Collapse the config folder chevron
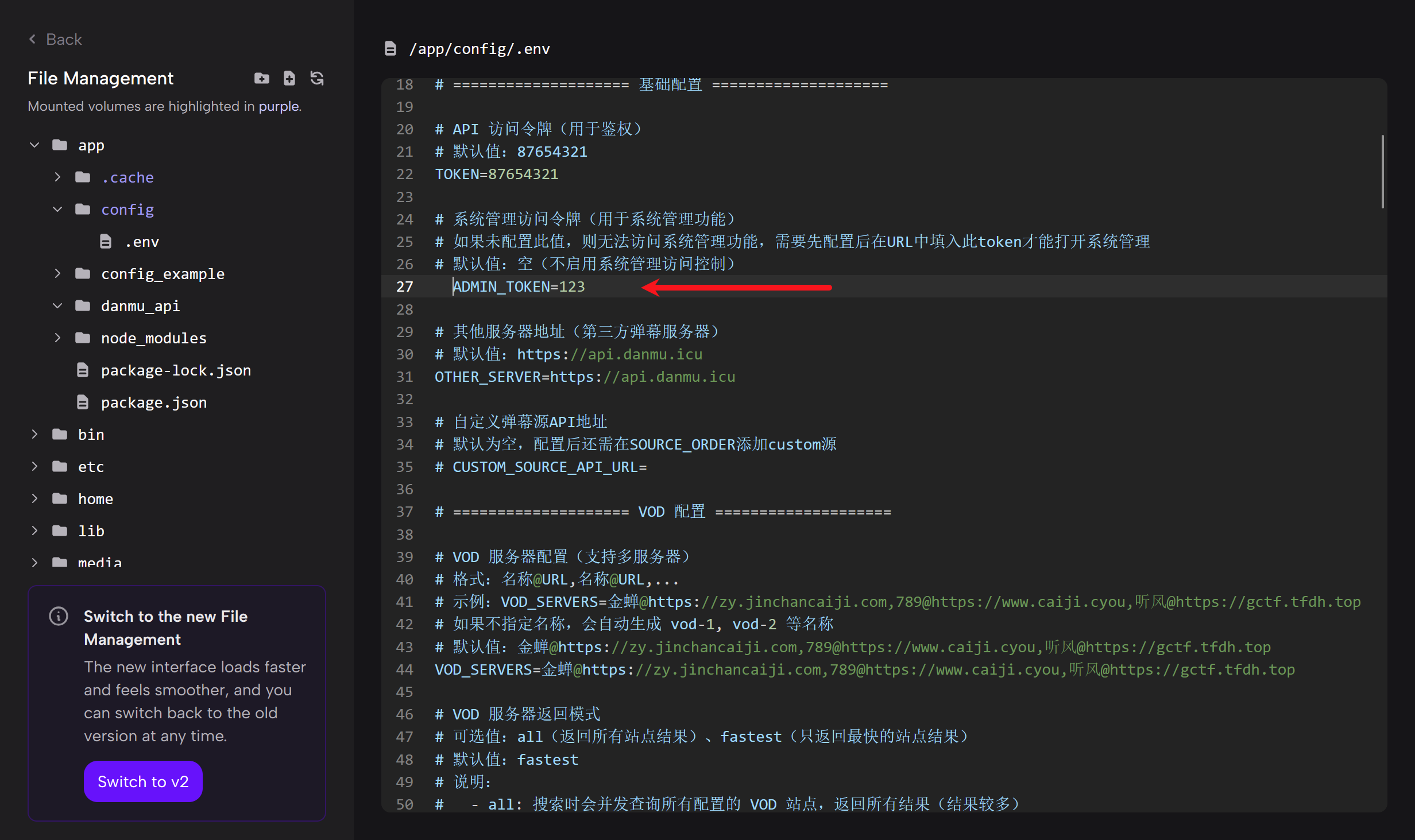Image resolution: width=1415 pixels, height=840 pixels. coord(57,210)
